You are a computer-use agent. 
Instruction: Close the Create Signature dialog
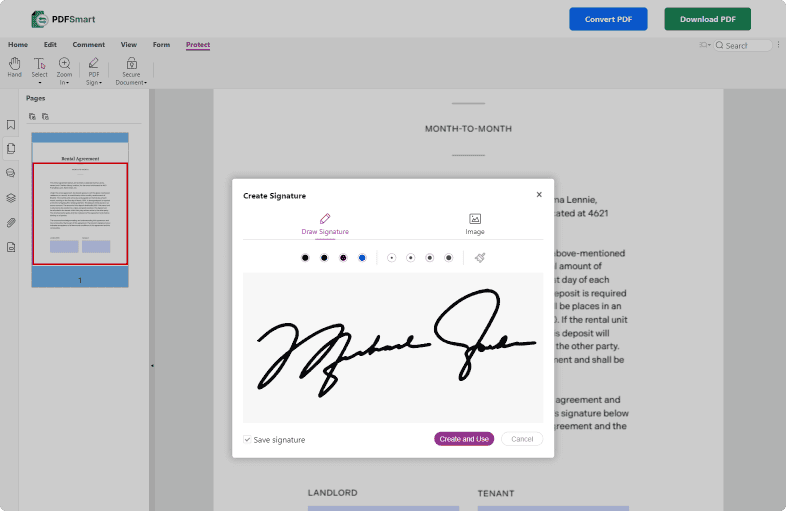point(539,195)
